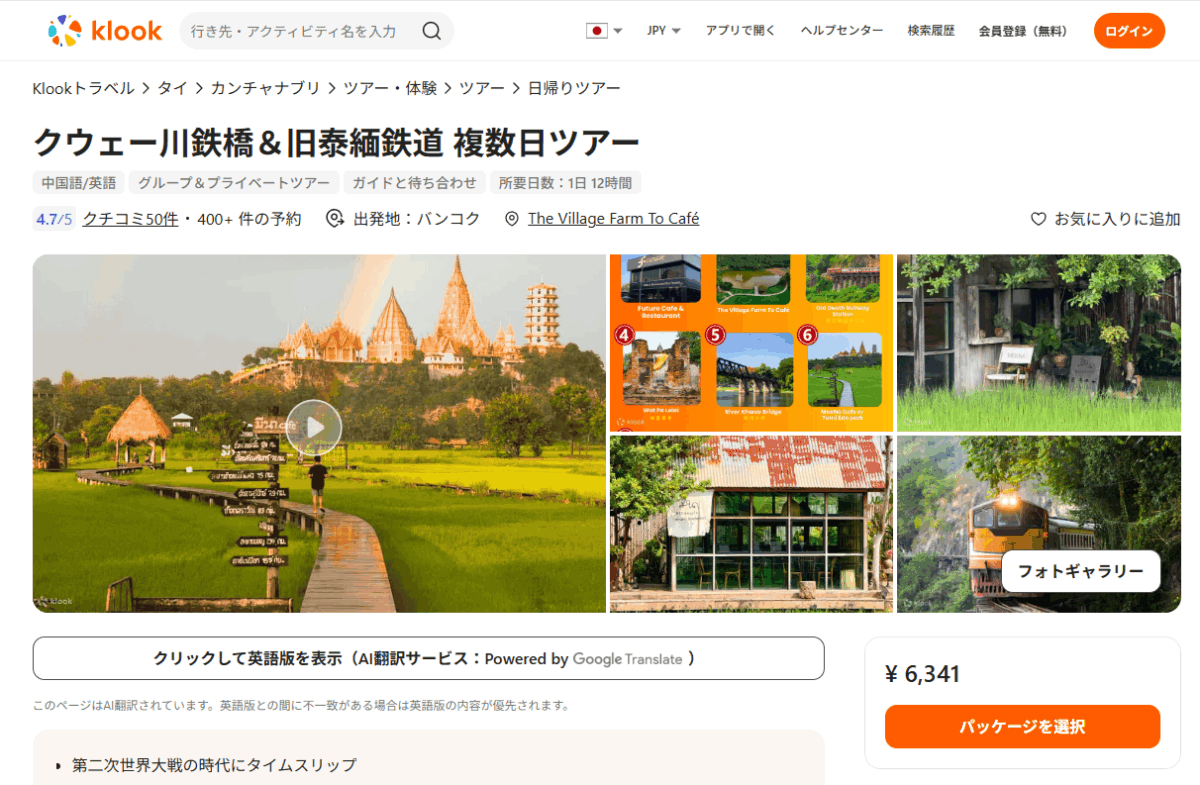Click the search input field

coord(295,31)
